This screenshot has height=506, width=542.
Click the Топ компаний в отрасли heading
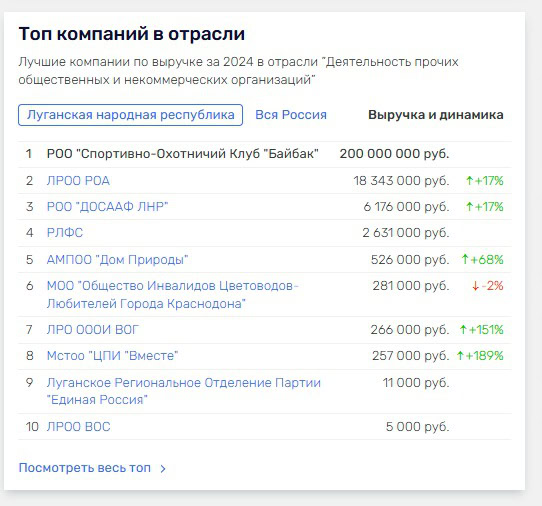pyautogui.click(x=132, y=34)
